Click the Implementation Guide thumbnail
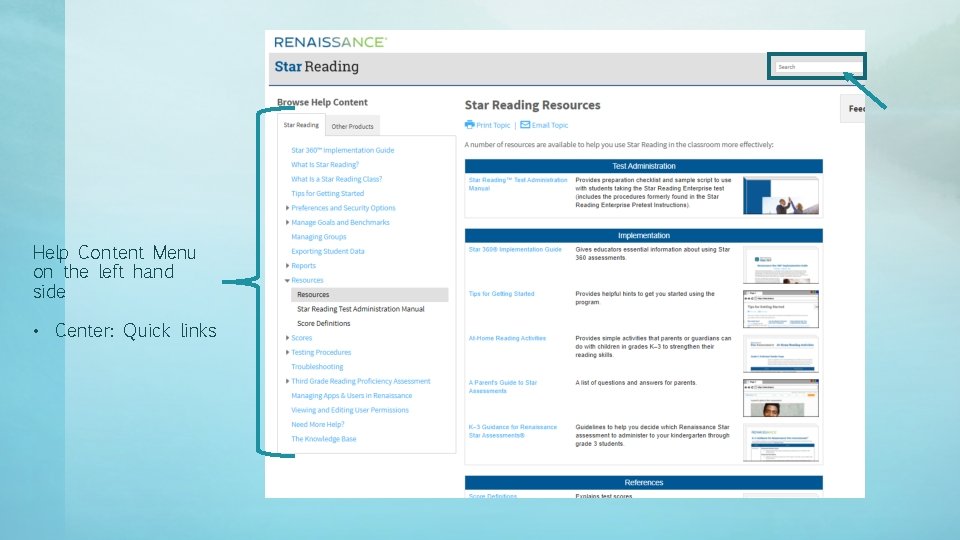The image size is (960, 540). [781, 265]
